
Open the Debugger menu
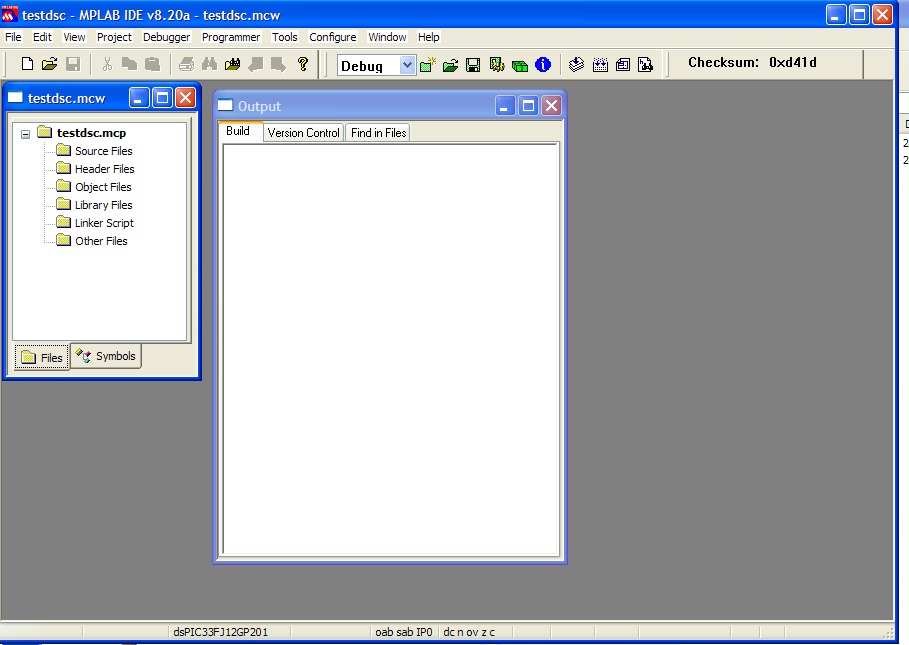tap(166, 37)
